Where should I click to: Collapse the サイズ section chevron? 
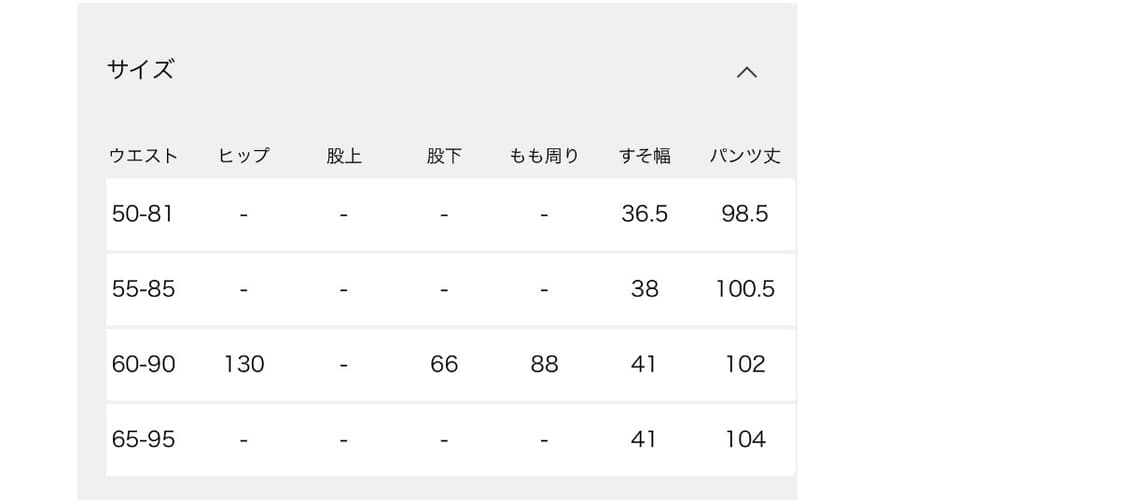click(746, 72)
